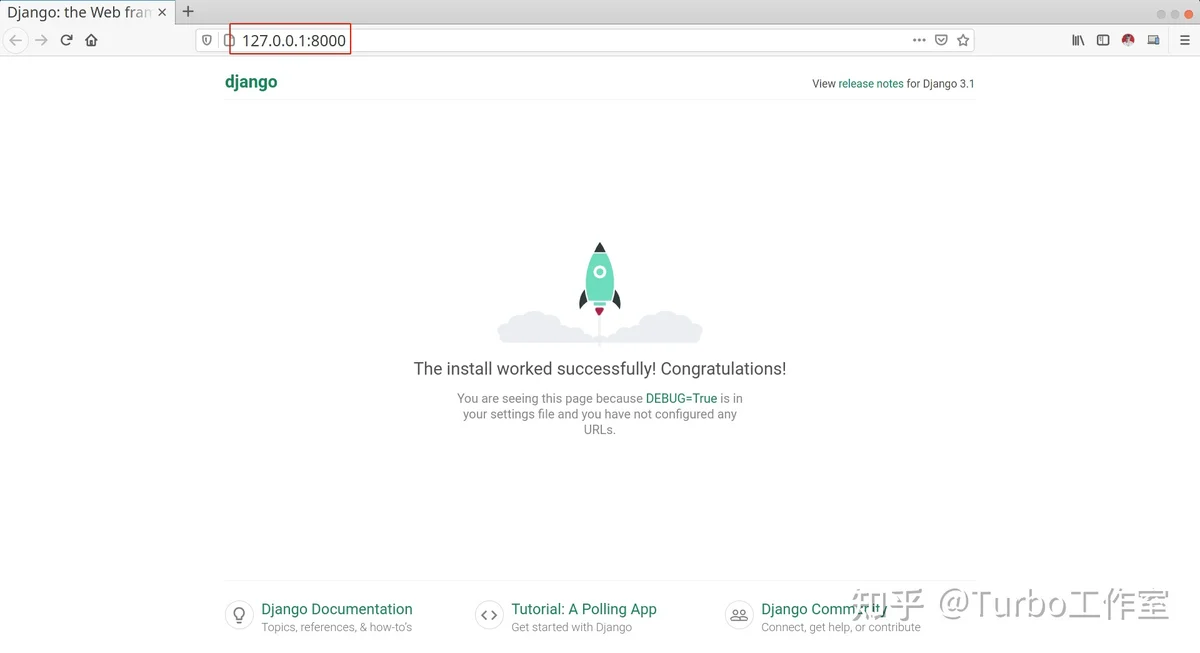Click the Firefox account avatar icon
This screenshot has height=653, width=1200.
1128,40
